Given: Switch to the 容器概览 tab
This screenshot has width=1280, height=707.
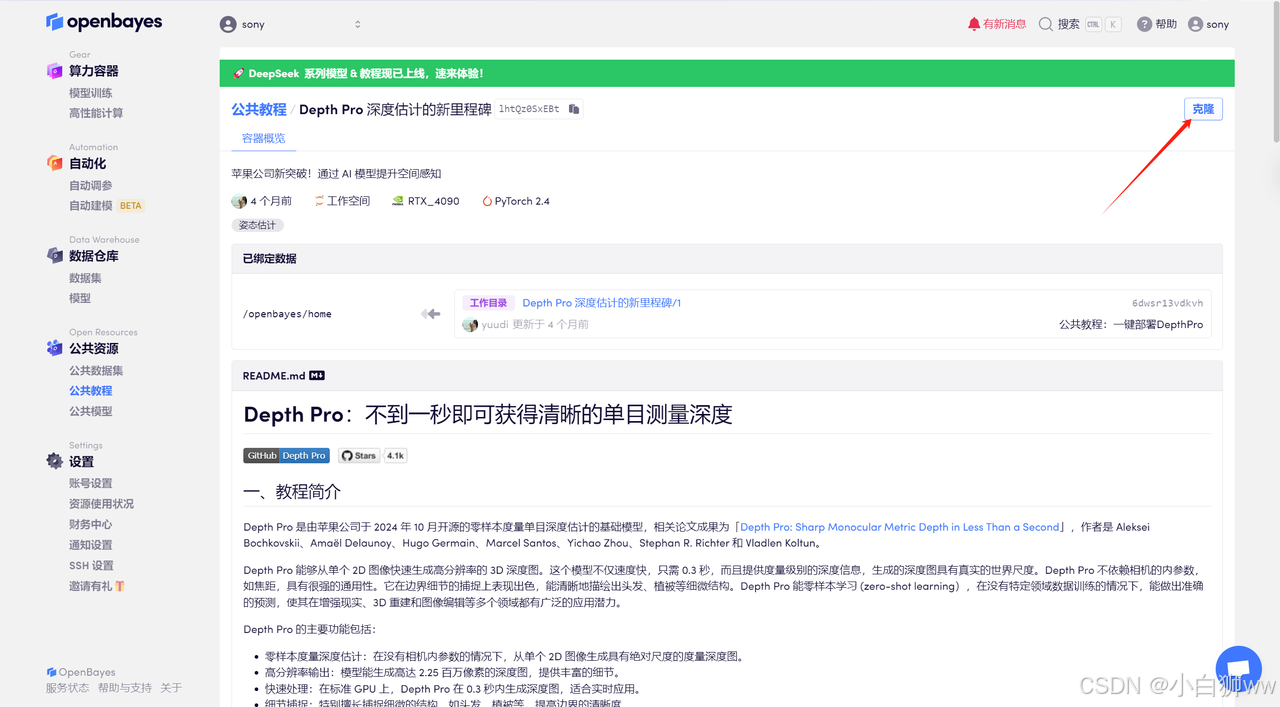Looking at the screenshot, I should pyautogui.click(x=263, y=138).
